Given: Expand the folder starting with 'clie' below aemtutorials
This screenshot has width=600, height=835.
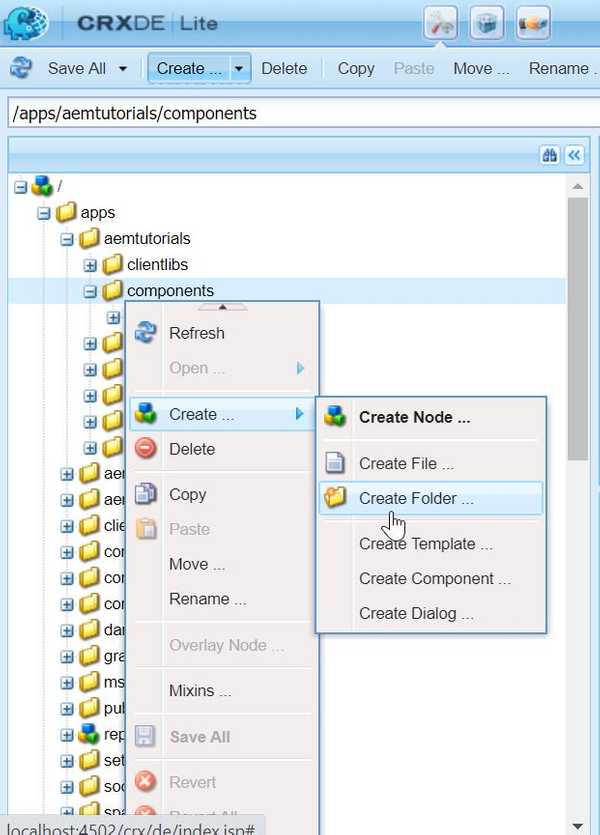Looking at the screenshot, I should pyautogui.click(x=67, y=527).
